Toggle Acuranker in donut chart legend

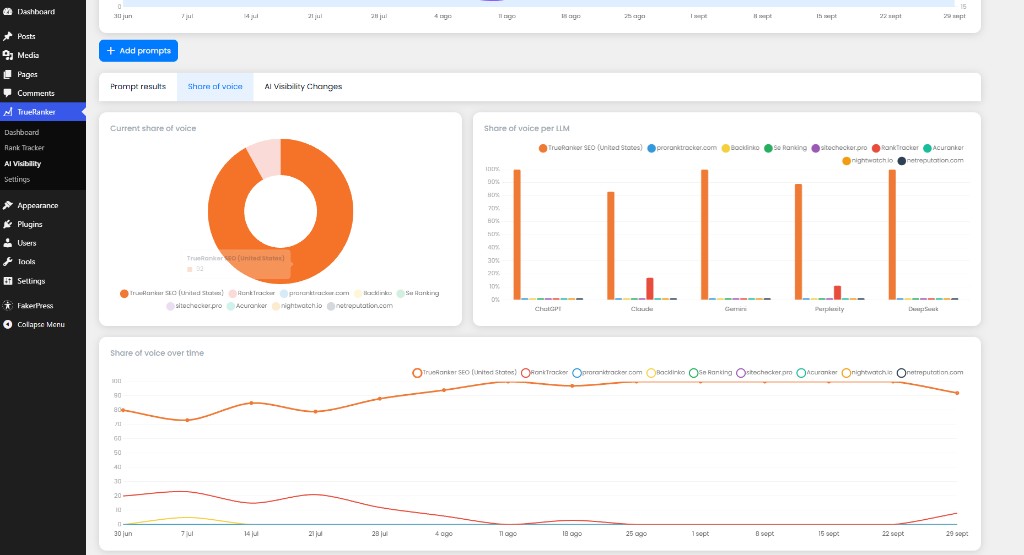point(247,306)
